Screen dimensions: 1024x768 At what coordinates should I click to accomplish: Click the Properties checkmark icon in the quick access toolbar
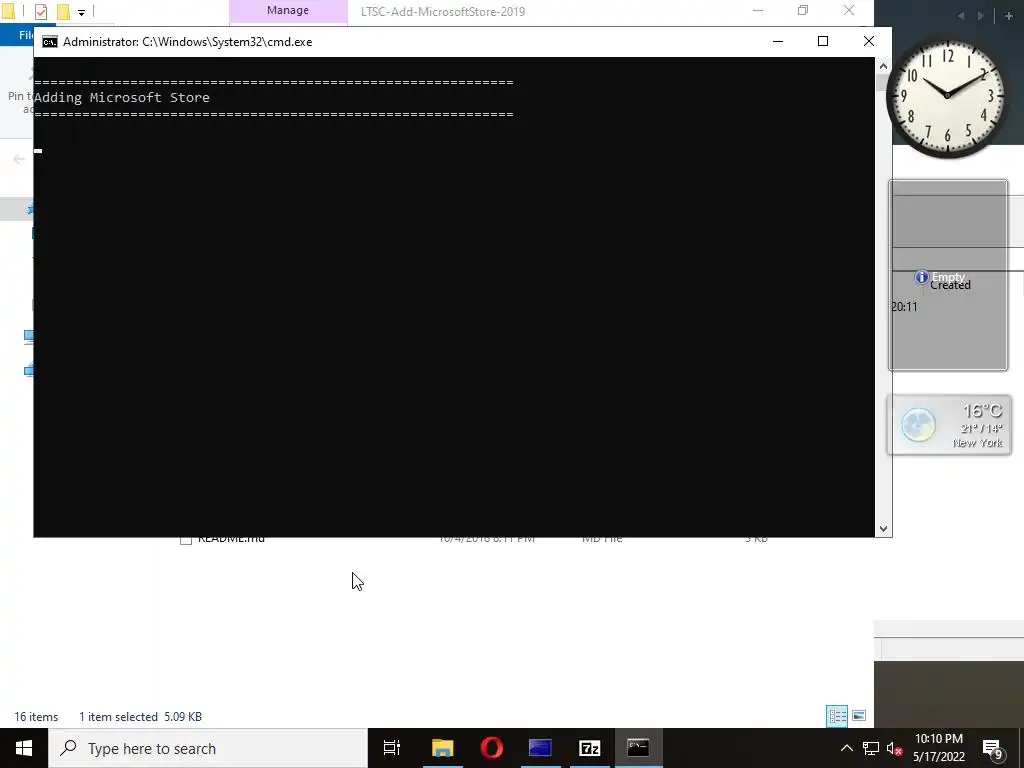(x=40, y=11)
